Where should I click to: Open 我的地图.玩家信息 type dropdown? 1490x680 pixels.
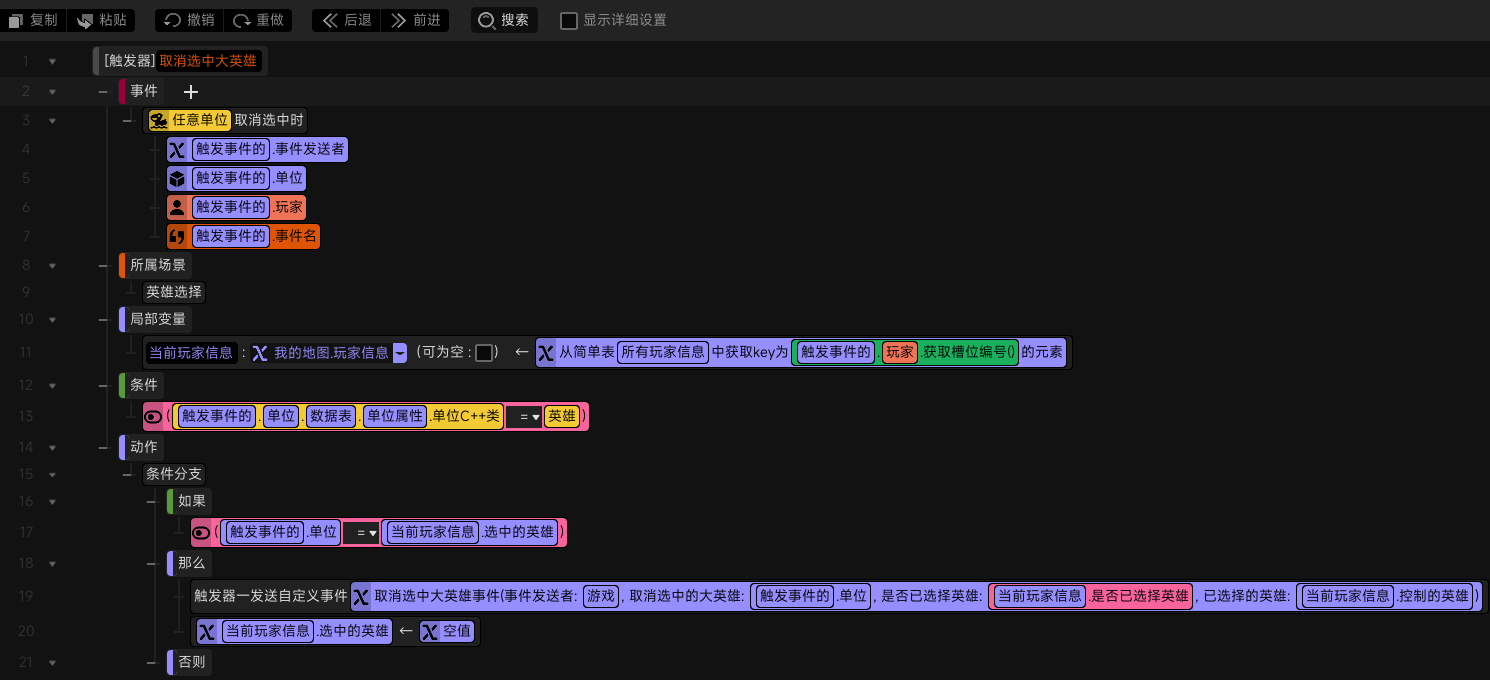[x=400, y=352]
